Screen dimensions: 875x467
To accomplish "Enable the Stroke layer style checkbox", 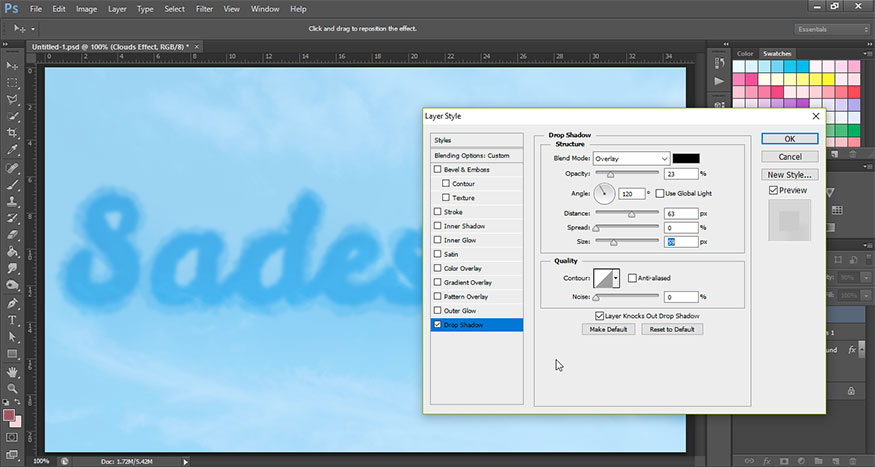I will tap(437, 212).
